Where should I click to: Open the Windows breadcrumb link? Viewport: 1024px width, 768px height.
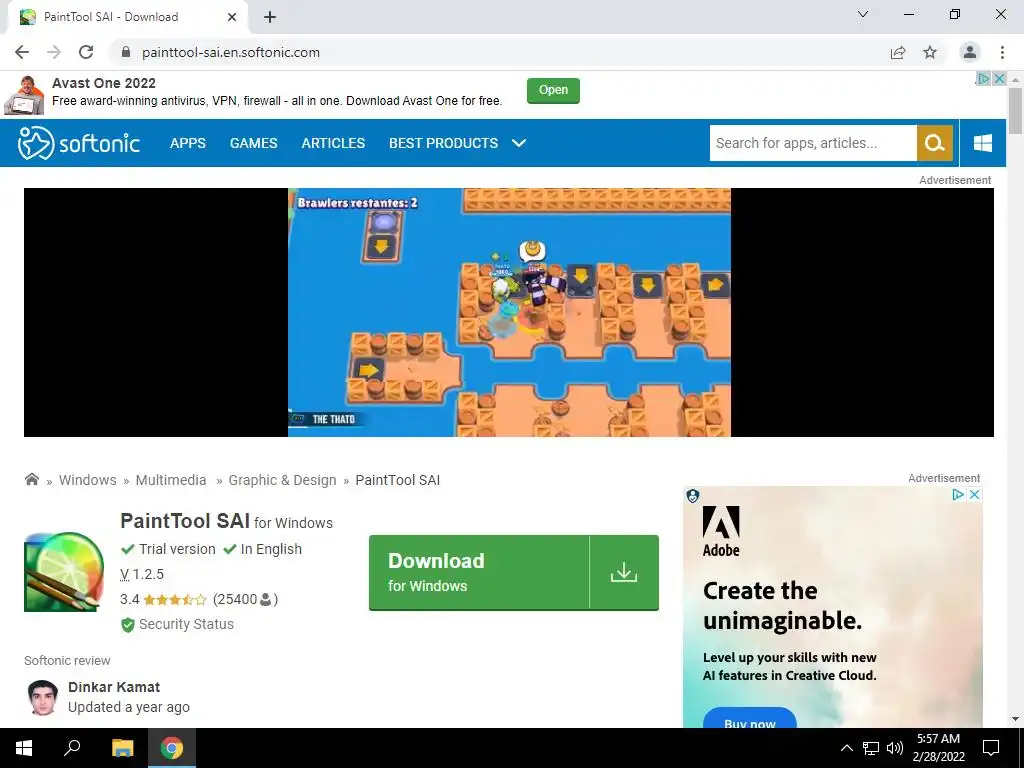point(88,480)
